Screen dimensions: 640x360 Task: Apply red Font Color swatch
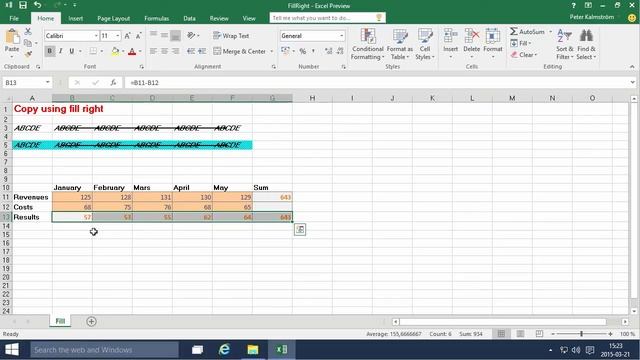click(x=132, y=51)
